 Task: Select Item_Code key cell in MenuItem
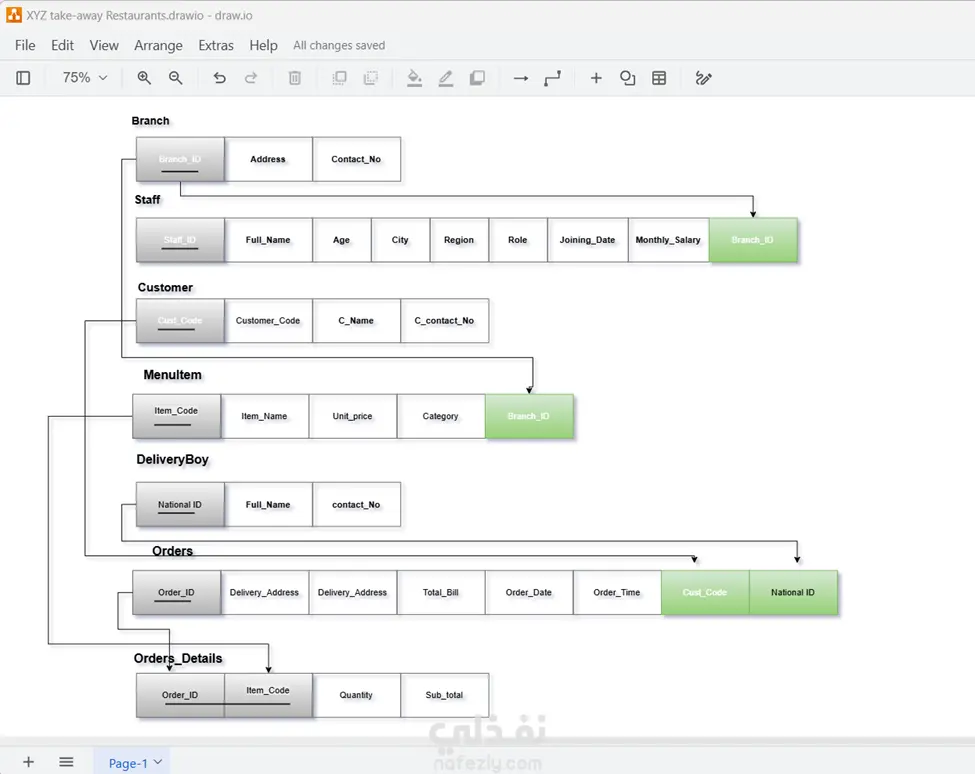(176, 416)
